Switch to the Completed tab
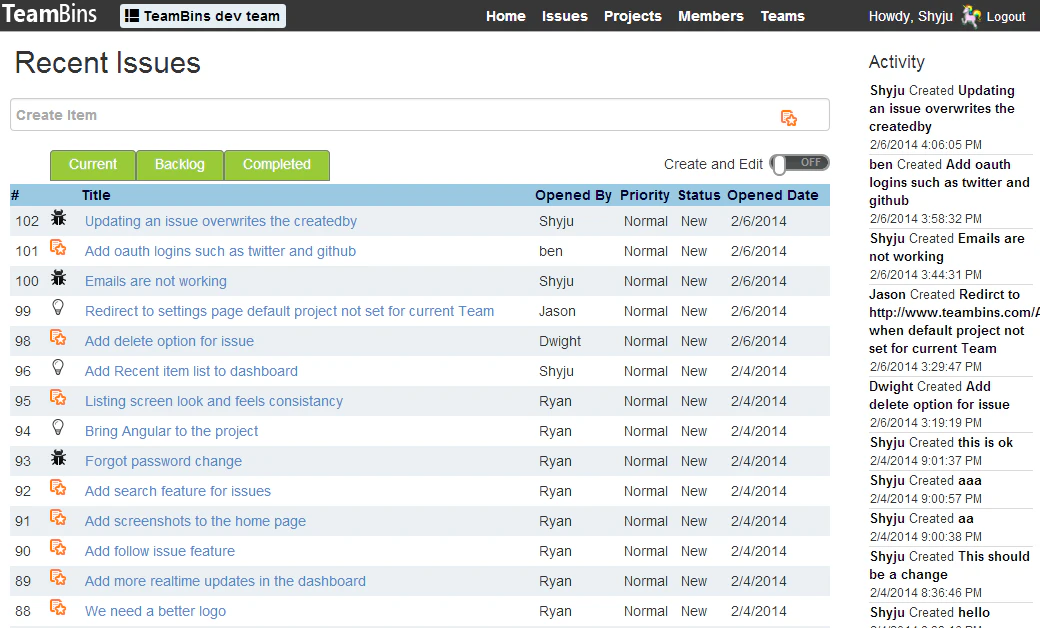This screenshot has height=628, width=1040. 277,165
